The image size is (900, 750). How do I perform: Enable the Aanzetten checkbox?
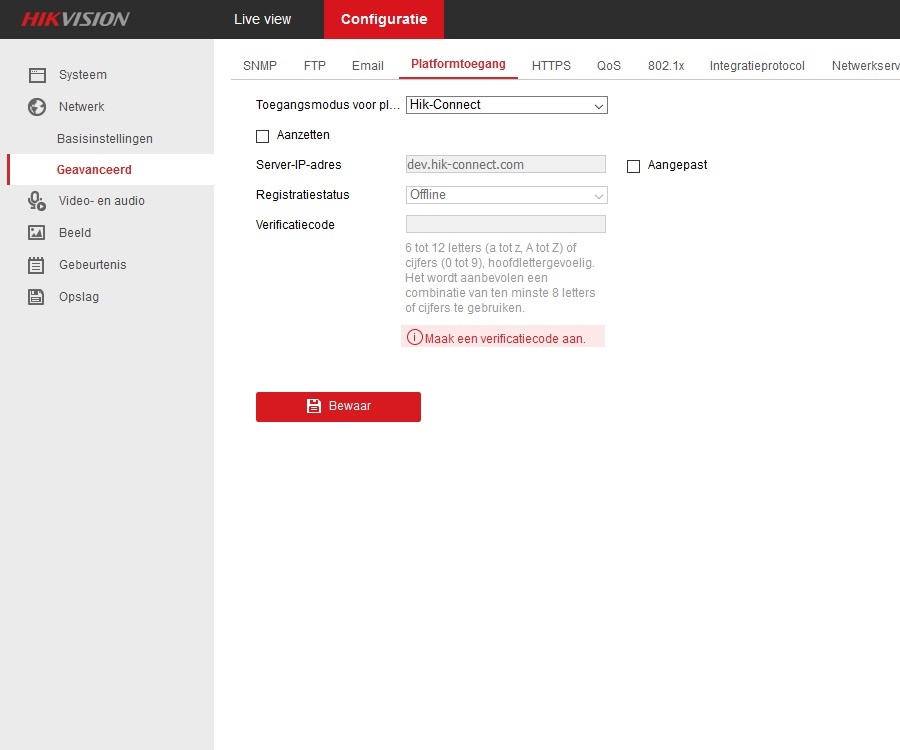pos(262,136)
